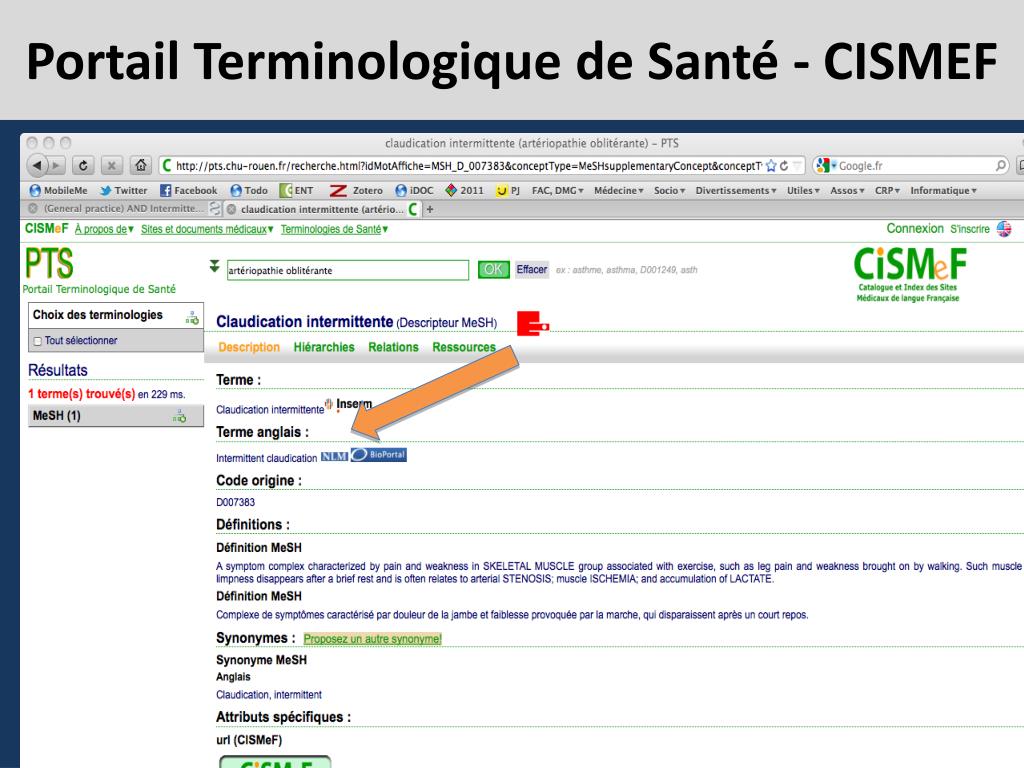Click the CISMeF header link
The image size is (1024, 768).
(46, 229)
